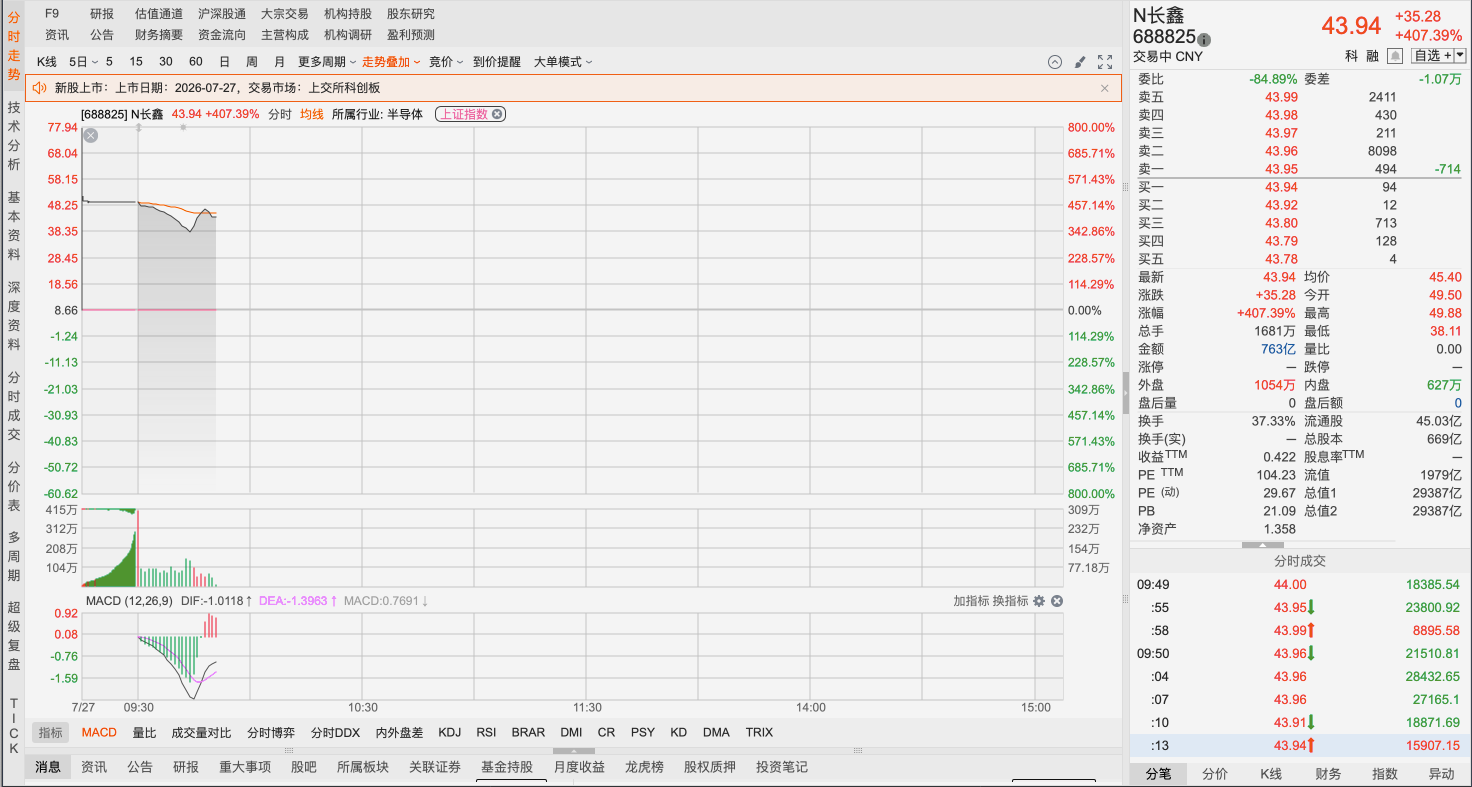Screen dimensions: 1472x787
Task: Add stock to watchlist with 自选 +
Action: tap(1432, 56)
